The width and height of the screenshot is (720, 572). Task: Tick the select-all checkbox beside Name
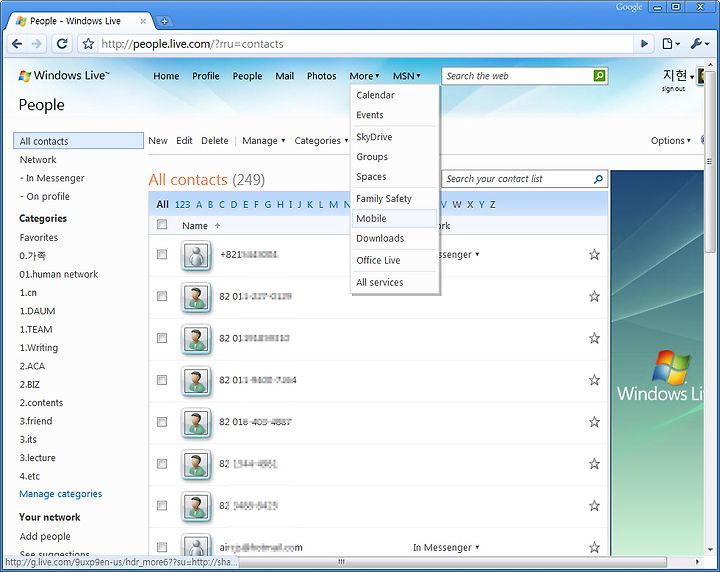[162, 224]
